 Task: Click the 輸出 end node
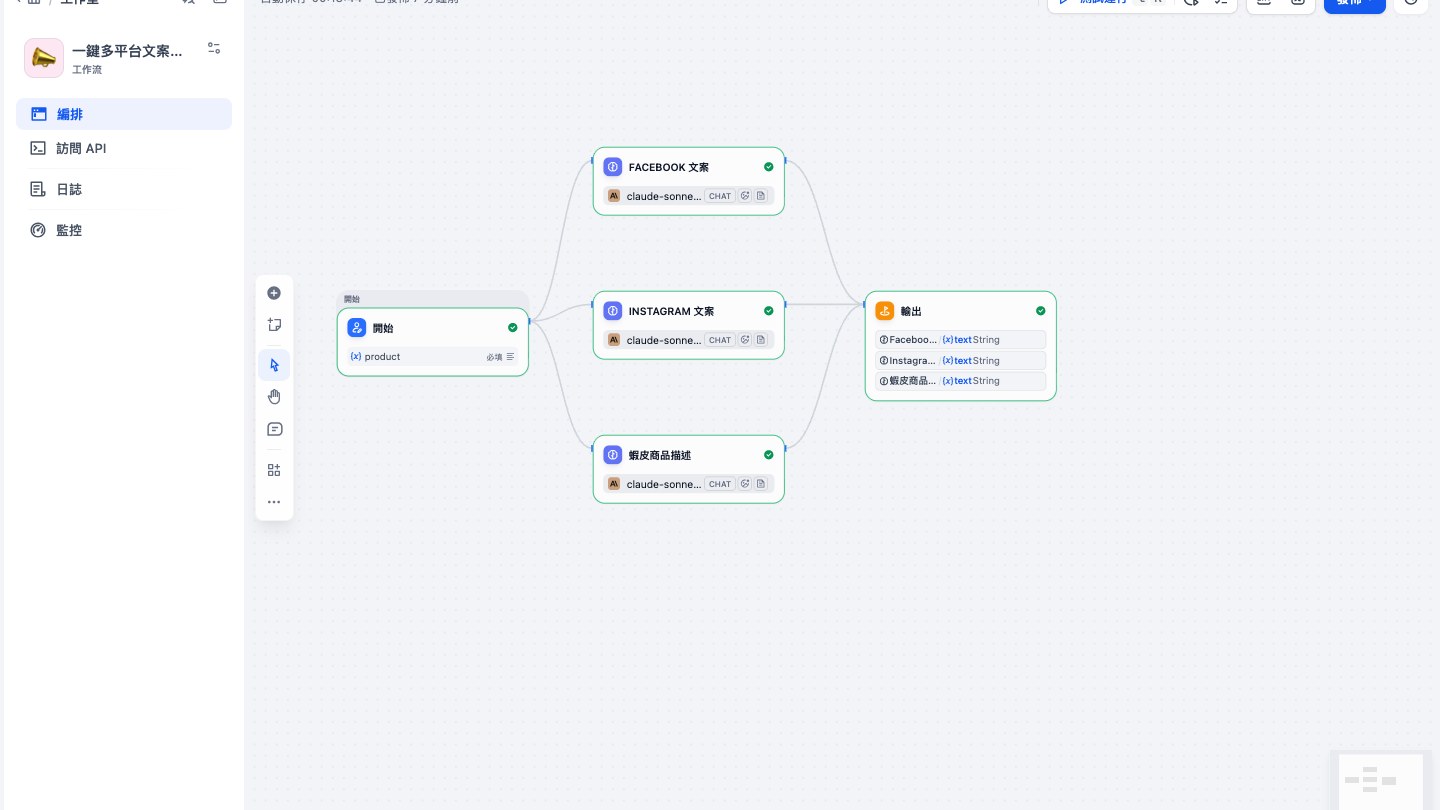point(960,346)
